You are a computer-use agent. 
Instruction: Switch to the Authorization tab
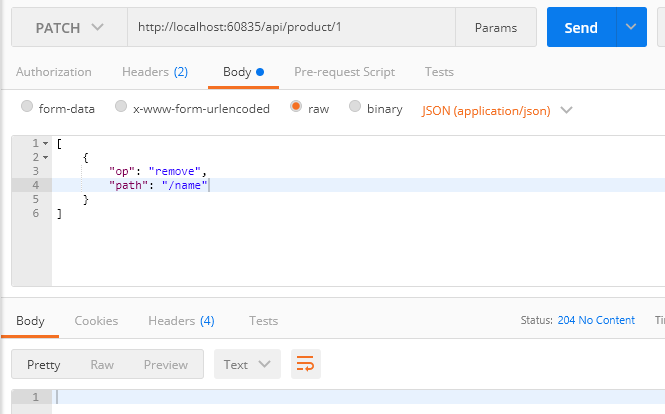tap(54, 72)
